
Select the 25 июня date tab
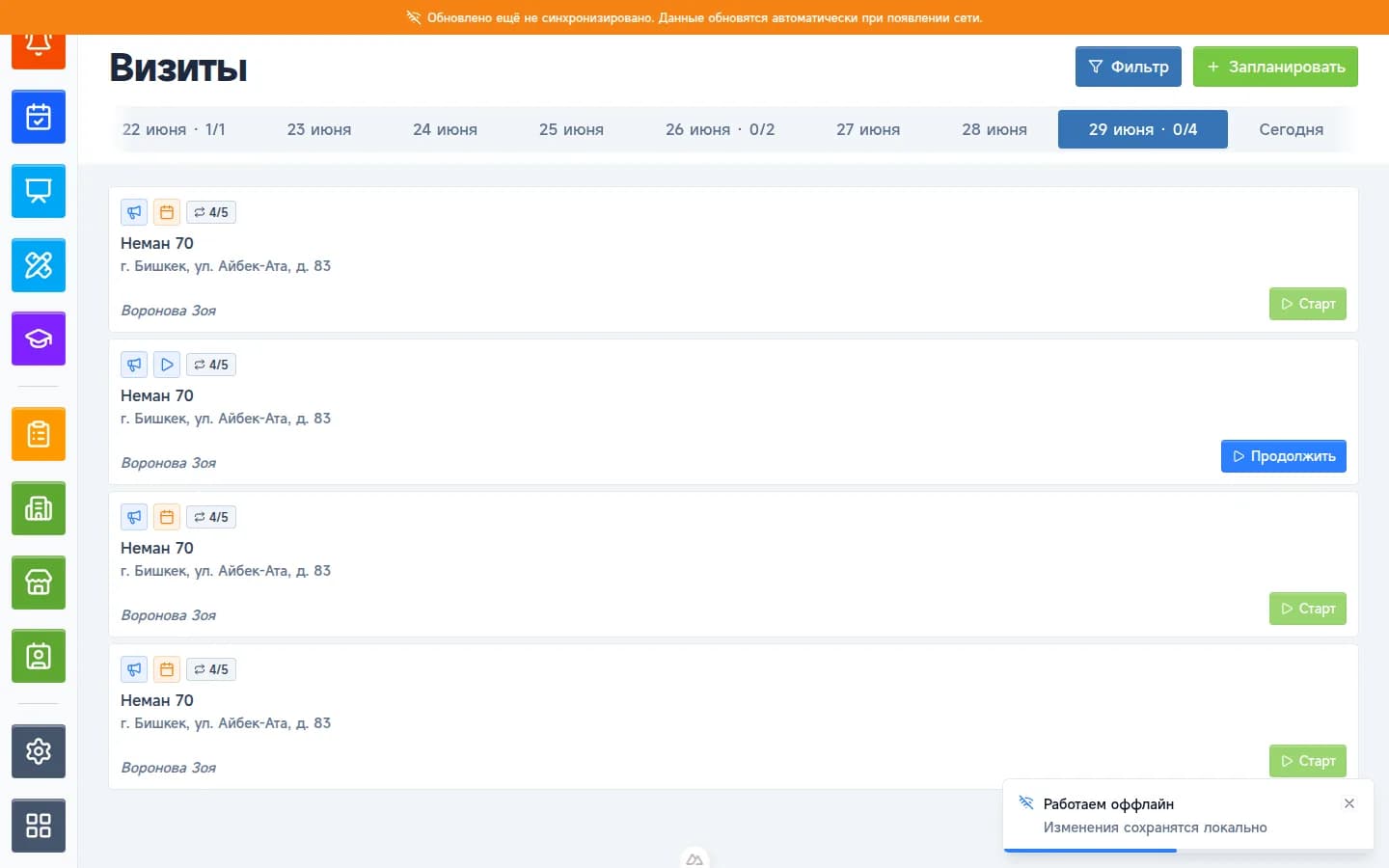coord(571,129)
